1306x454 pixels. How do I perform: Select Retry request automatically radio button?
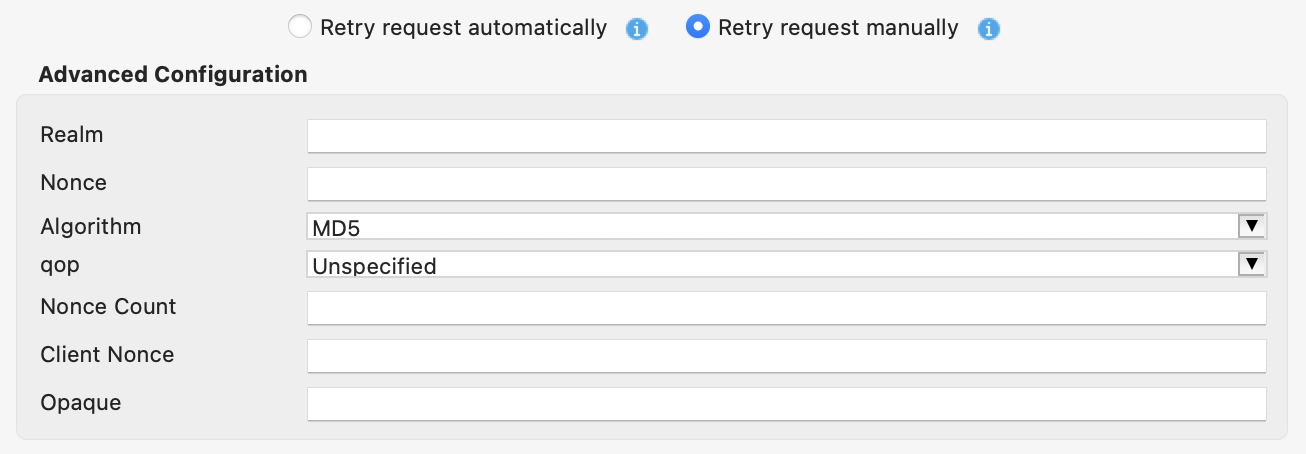point(299,28)
